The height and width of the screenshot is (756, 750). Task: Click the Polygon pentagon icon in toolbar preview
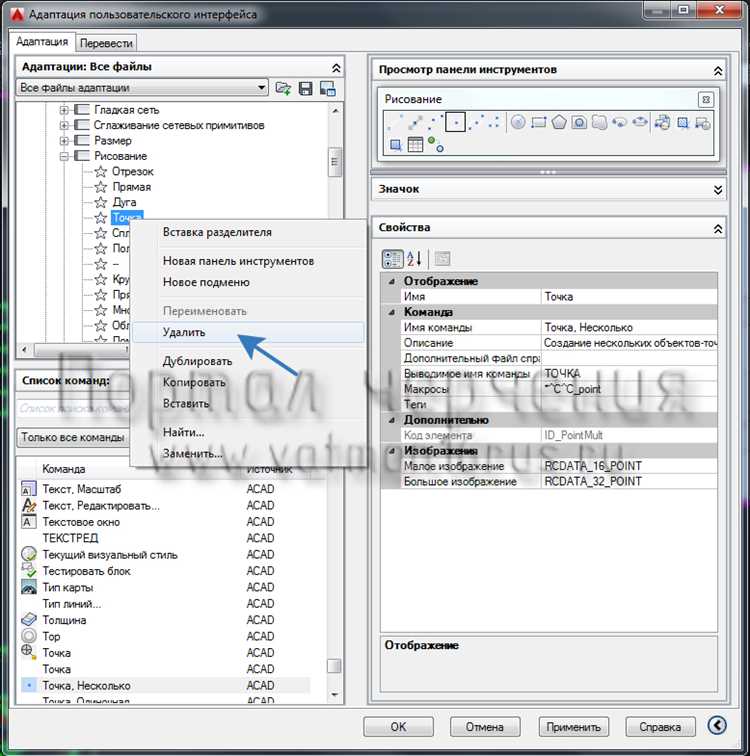tap(559, 122)
